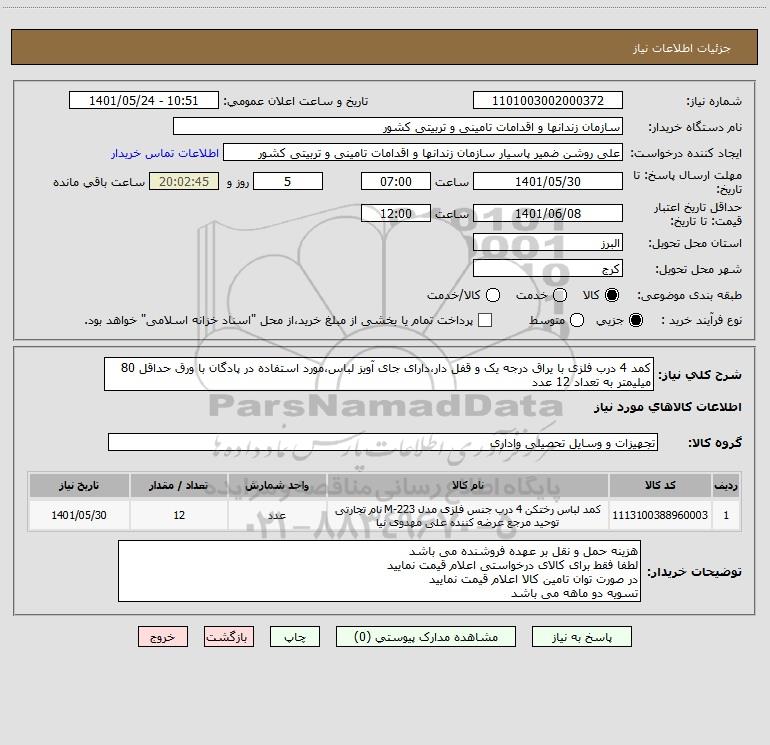Click the جزئیات اطلاعات نیاز header title
The image size is (770, 745).
pyautogui.click(x=681, y=48)
